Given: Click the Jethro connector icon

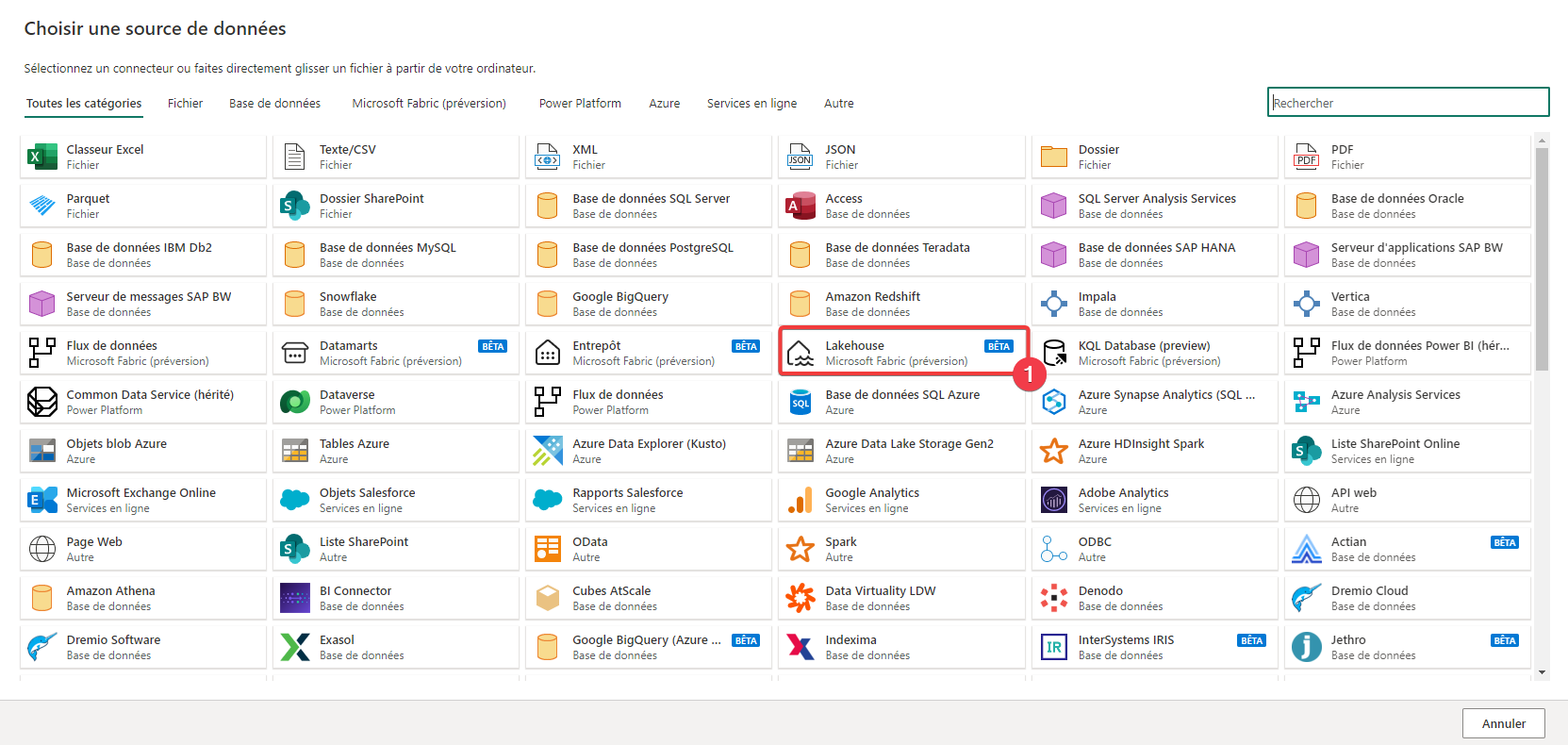Looking at the screenshot, I should 1307,647.
